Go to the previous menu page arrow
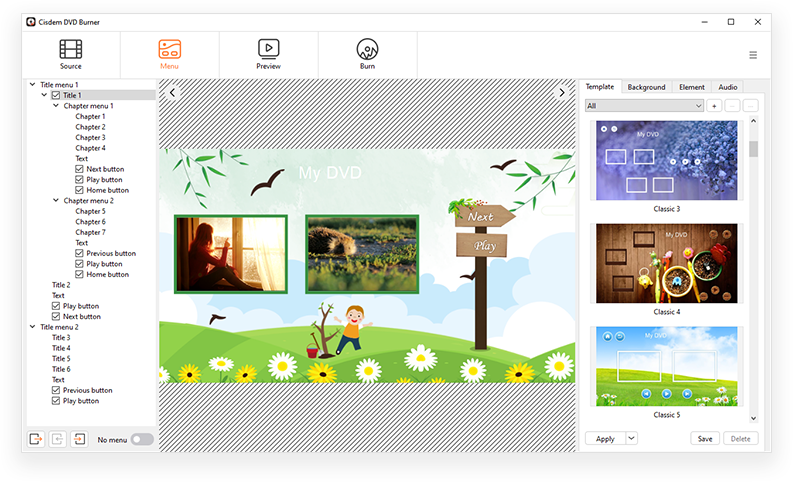Image resolution: width=793 pixels, height=482 pixels. 172,93
